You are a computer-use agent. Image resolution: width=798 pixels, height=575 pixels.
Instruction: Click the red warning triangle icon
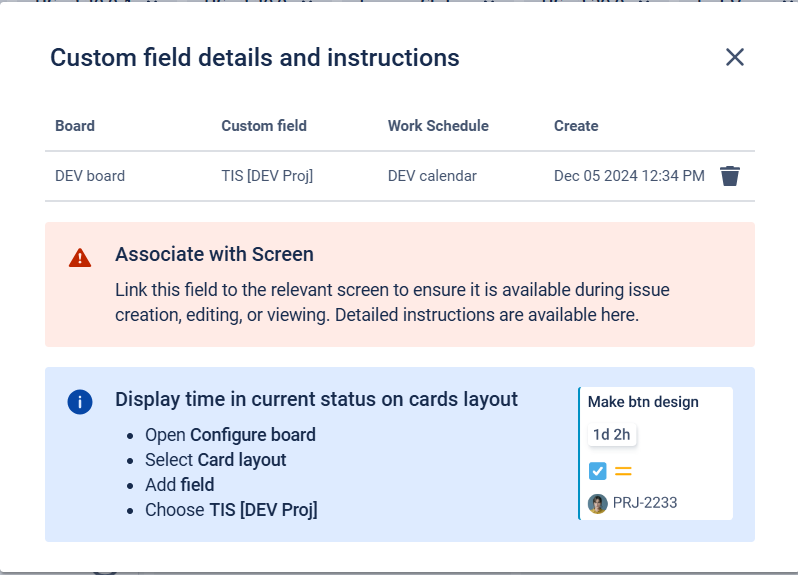pos(80,258)
